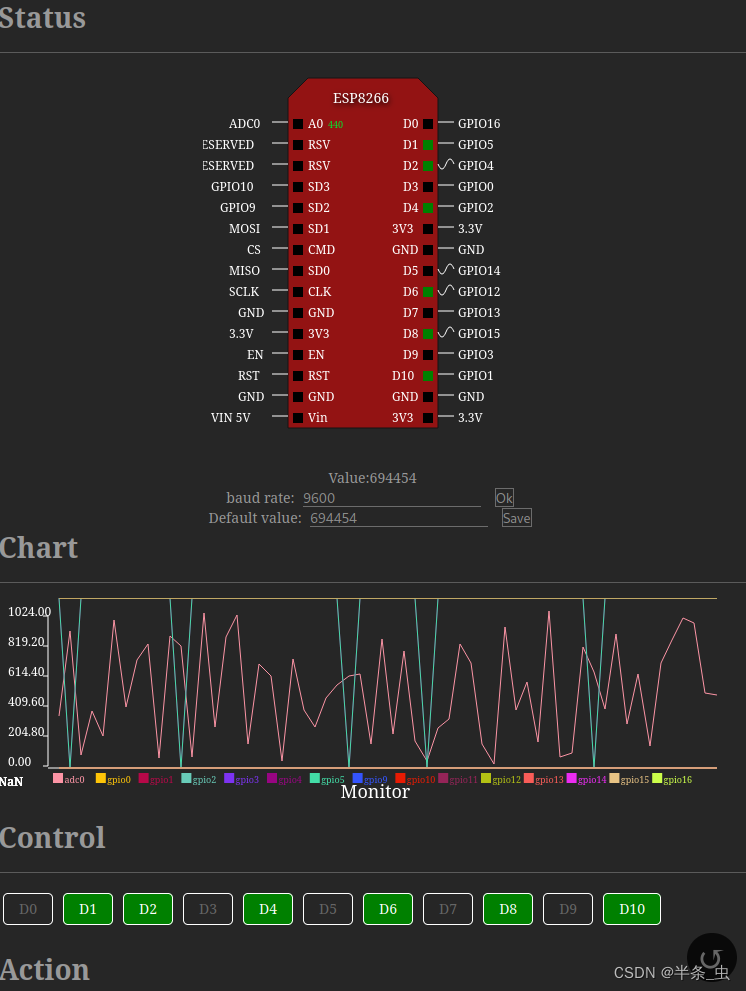Click the gpio12 legend swatch

click(486, 778)
